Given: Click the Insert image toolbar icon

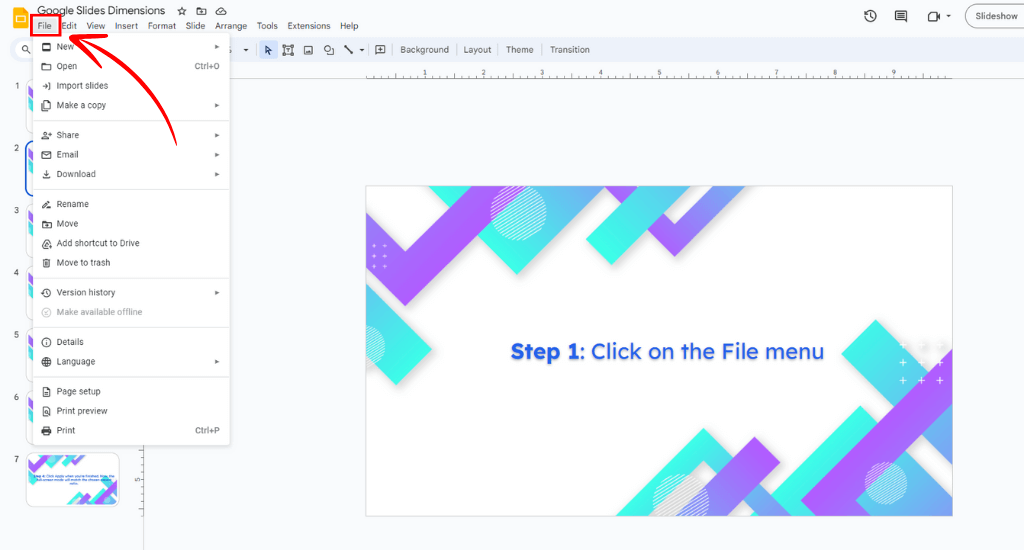Looking at the screenshot, I should pos(308,50).
